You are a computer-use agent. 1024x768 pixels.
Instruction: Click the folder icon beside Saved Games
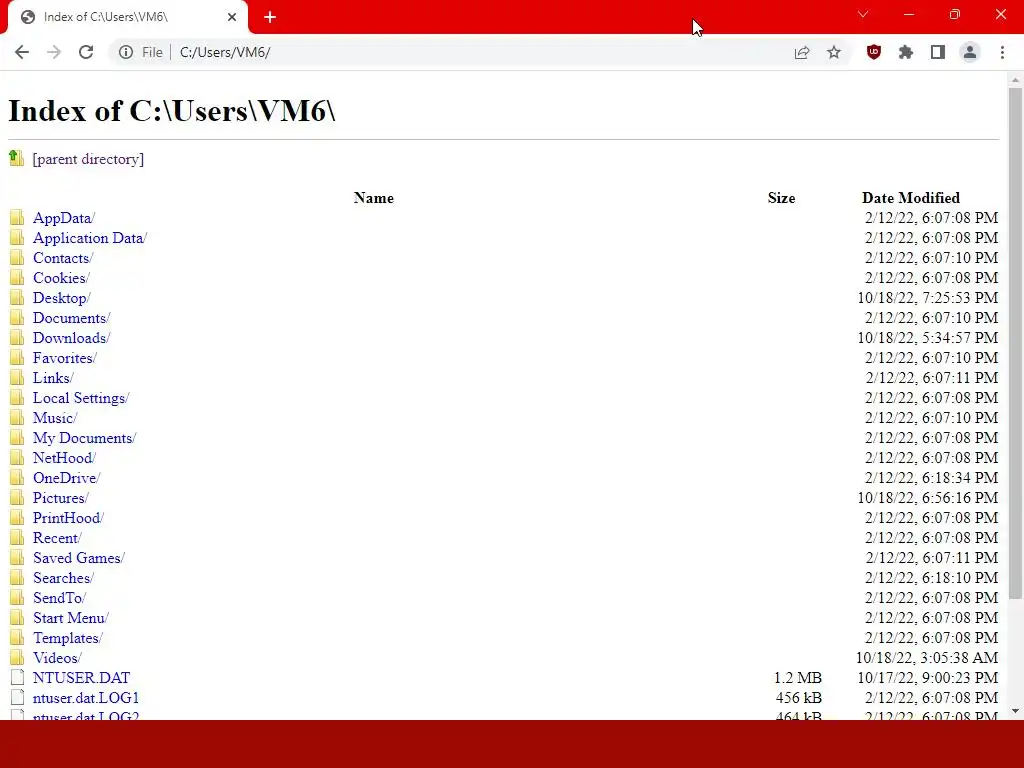[x=17, y=558]
